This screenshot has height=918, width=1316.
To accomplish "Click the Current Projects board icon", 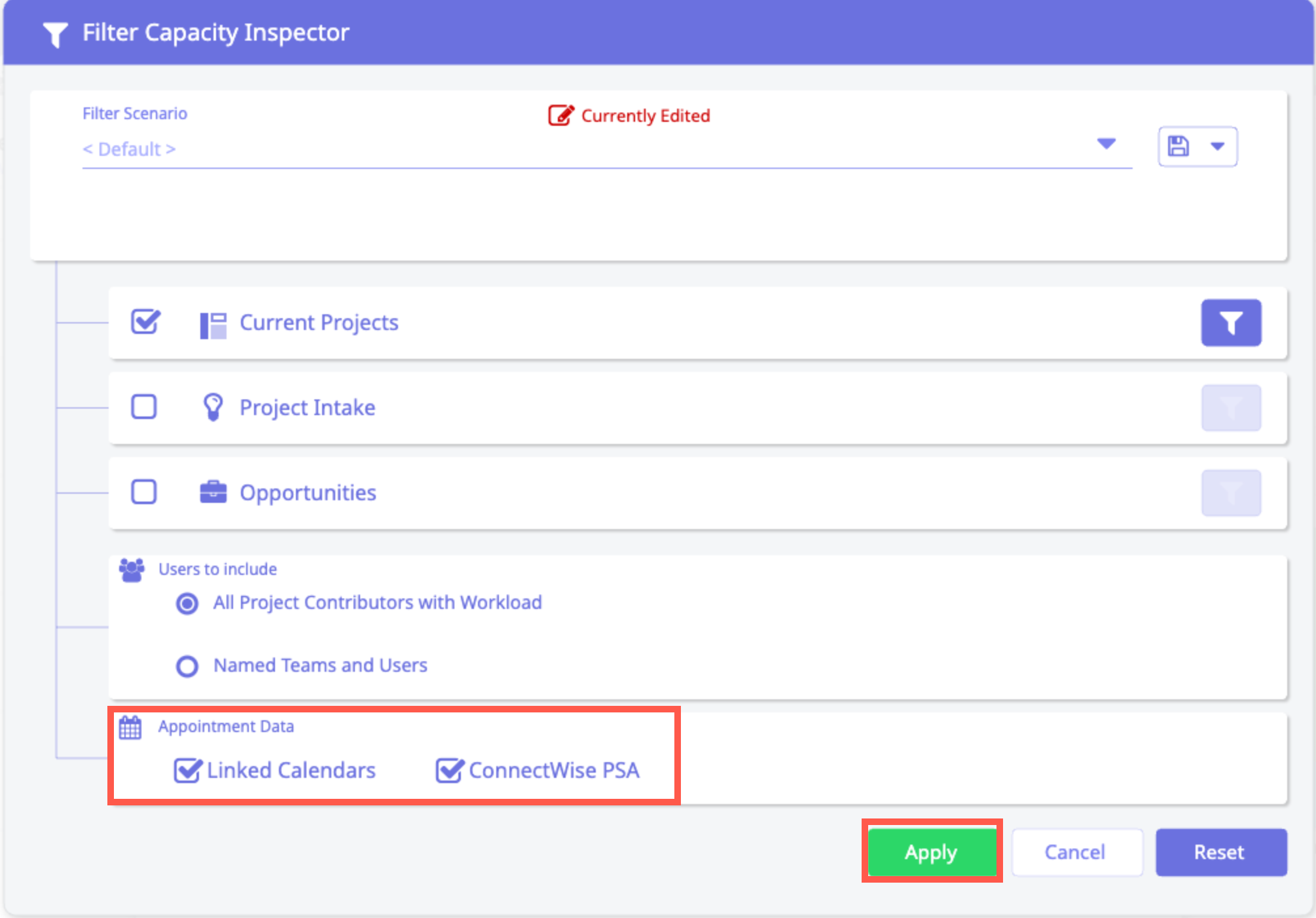I will coord(213,325).
